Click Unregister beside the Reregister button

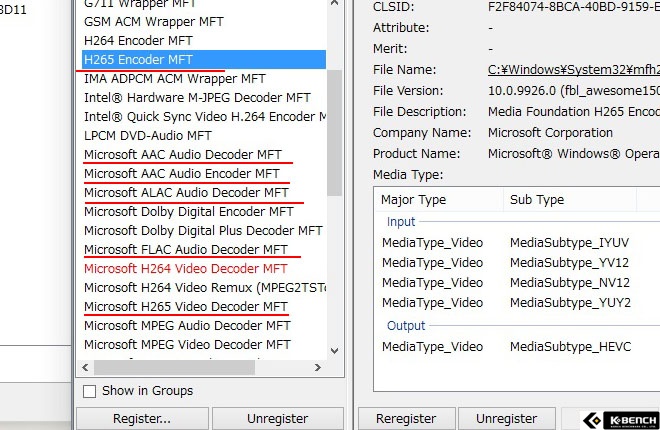pos(506,419)
